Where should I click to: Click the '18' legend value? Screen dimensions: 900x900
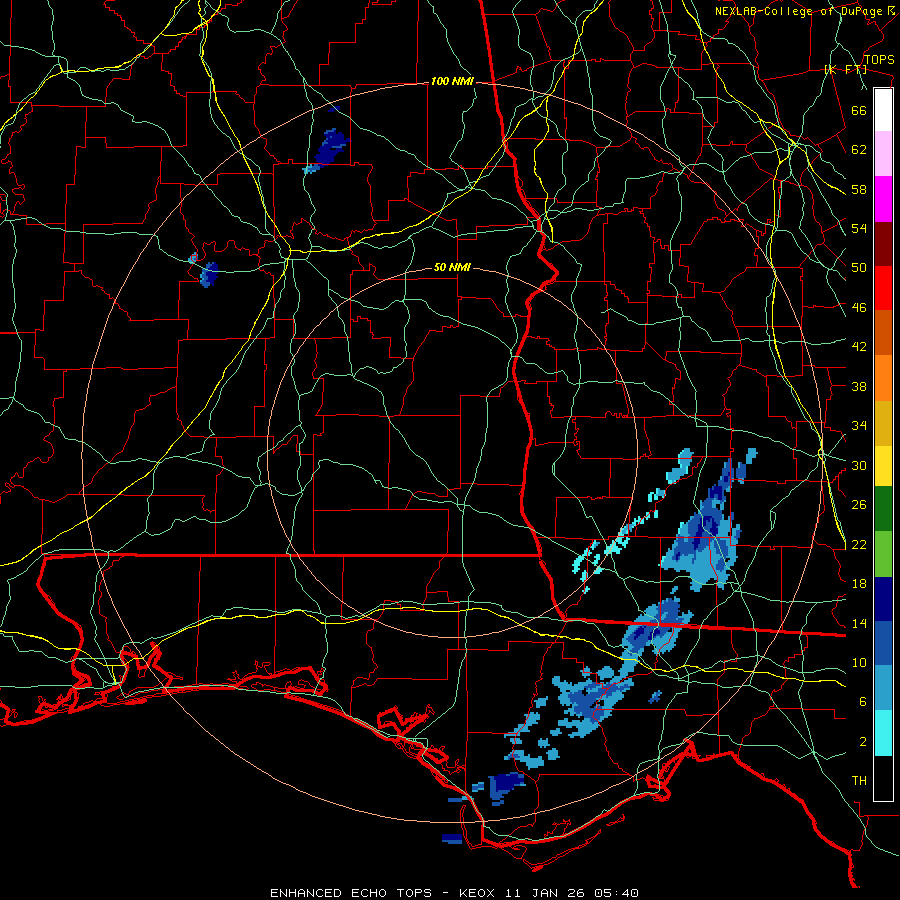pyautogui.click(x=859, y=584)
